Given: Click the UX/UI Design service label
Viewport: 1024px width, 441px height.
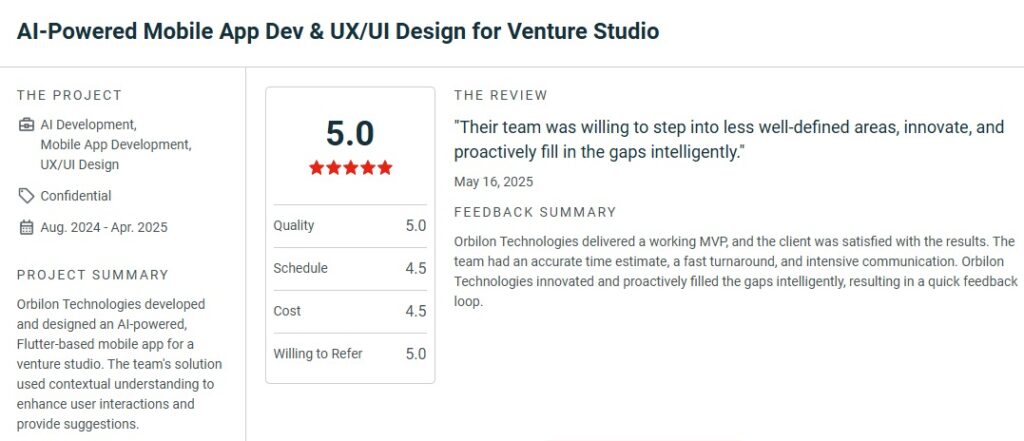Looking at the screenshot, I should point(81,163).
